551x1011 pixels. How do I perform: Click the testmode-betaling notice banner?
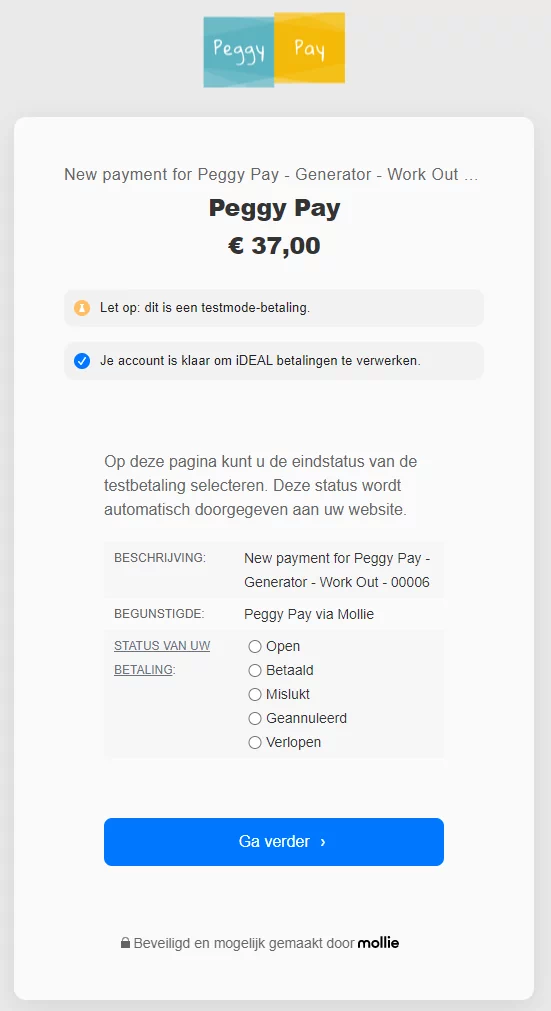274,308
